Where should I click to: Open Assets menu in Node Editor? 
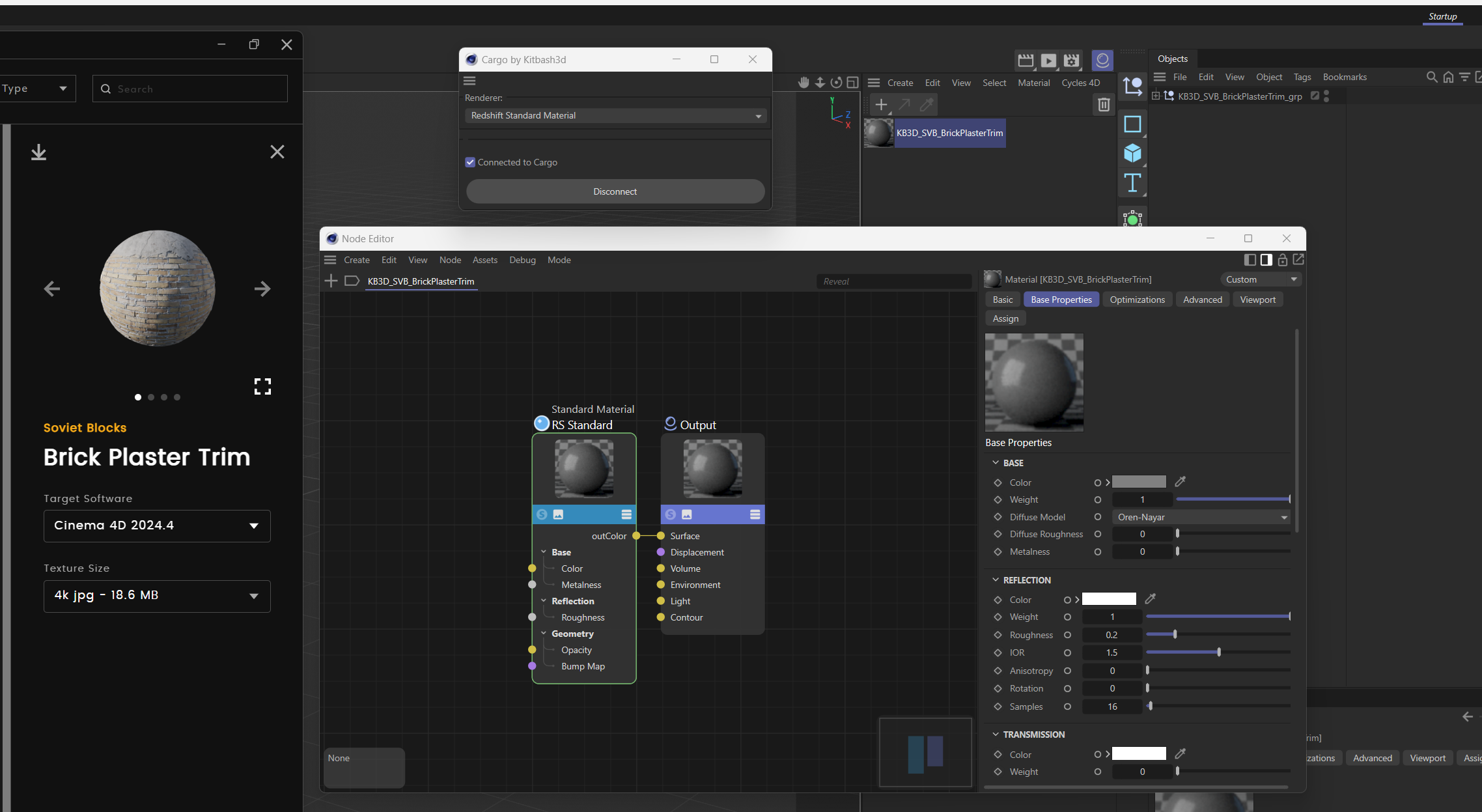(x=484, y=260)
